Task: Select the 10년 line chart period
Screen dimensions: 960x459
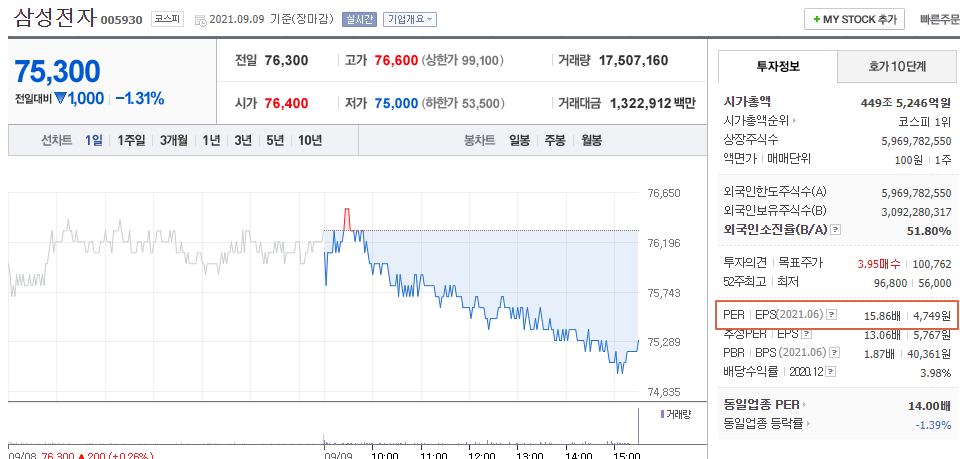Action: 310,140
